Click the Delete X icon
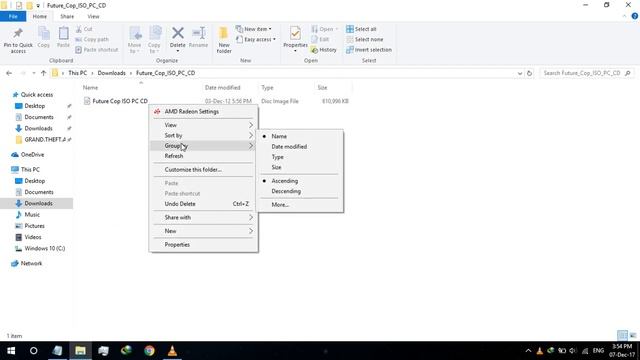Screen dimensions: 640x360 [x=178, y=33]
